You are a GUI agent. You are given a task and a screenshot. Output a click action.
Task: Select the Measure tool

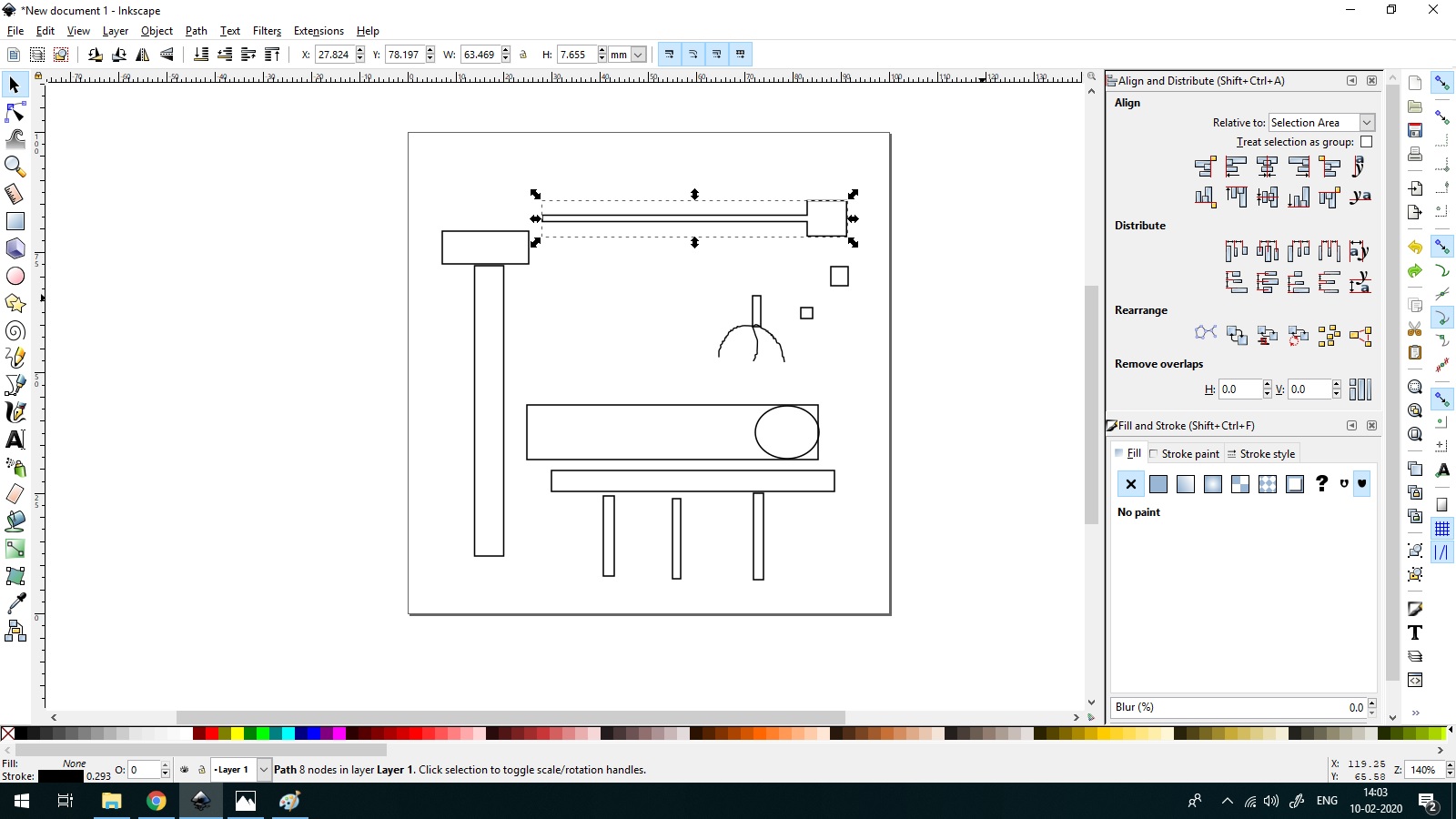[15, 194]
